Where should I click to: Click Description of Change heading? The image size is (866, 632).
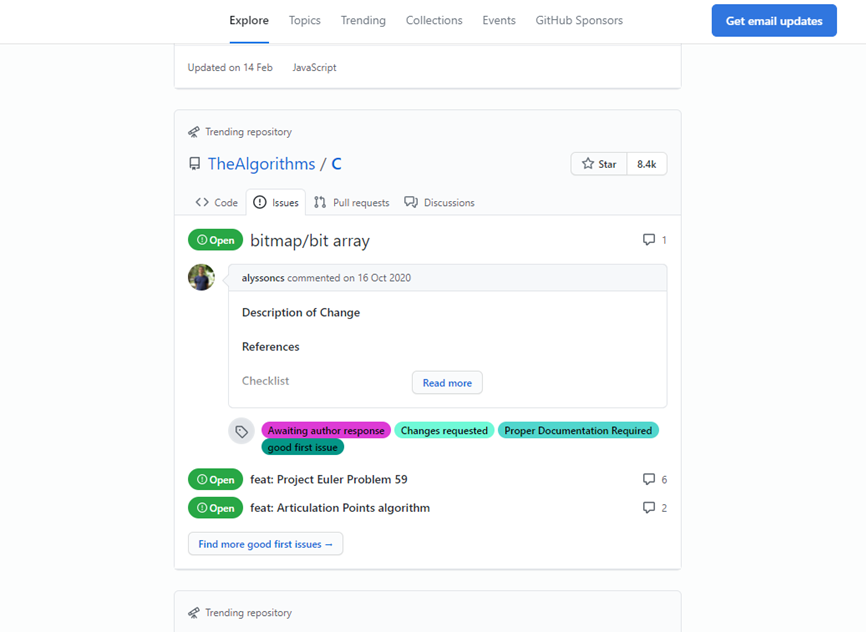(301, 313)
